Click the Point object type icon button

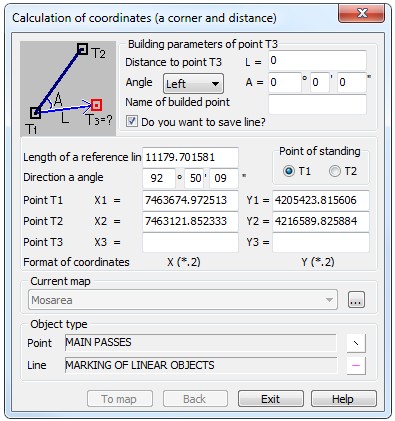(x=356, y=343)
